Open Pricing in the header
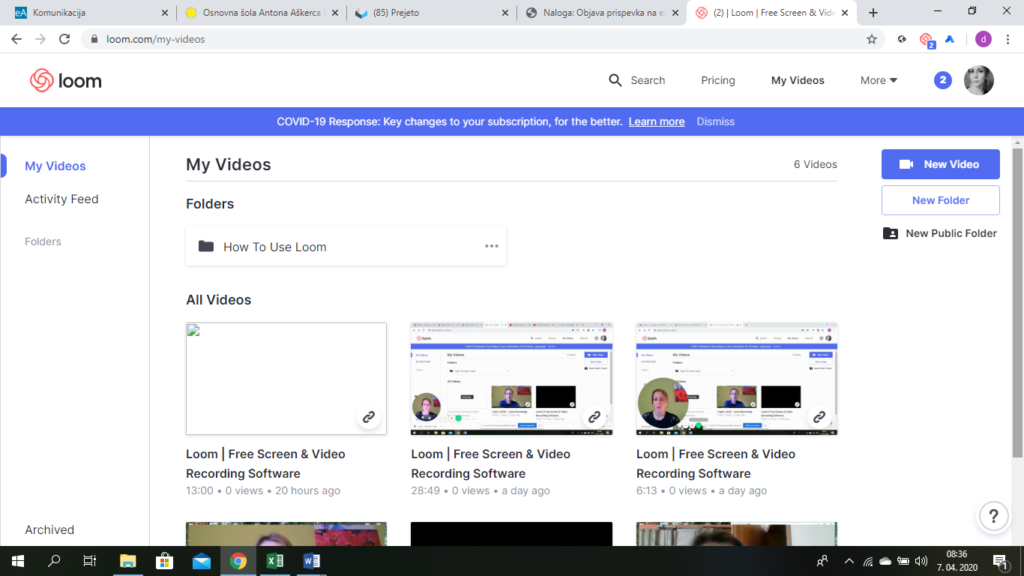 [718, 80]
